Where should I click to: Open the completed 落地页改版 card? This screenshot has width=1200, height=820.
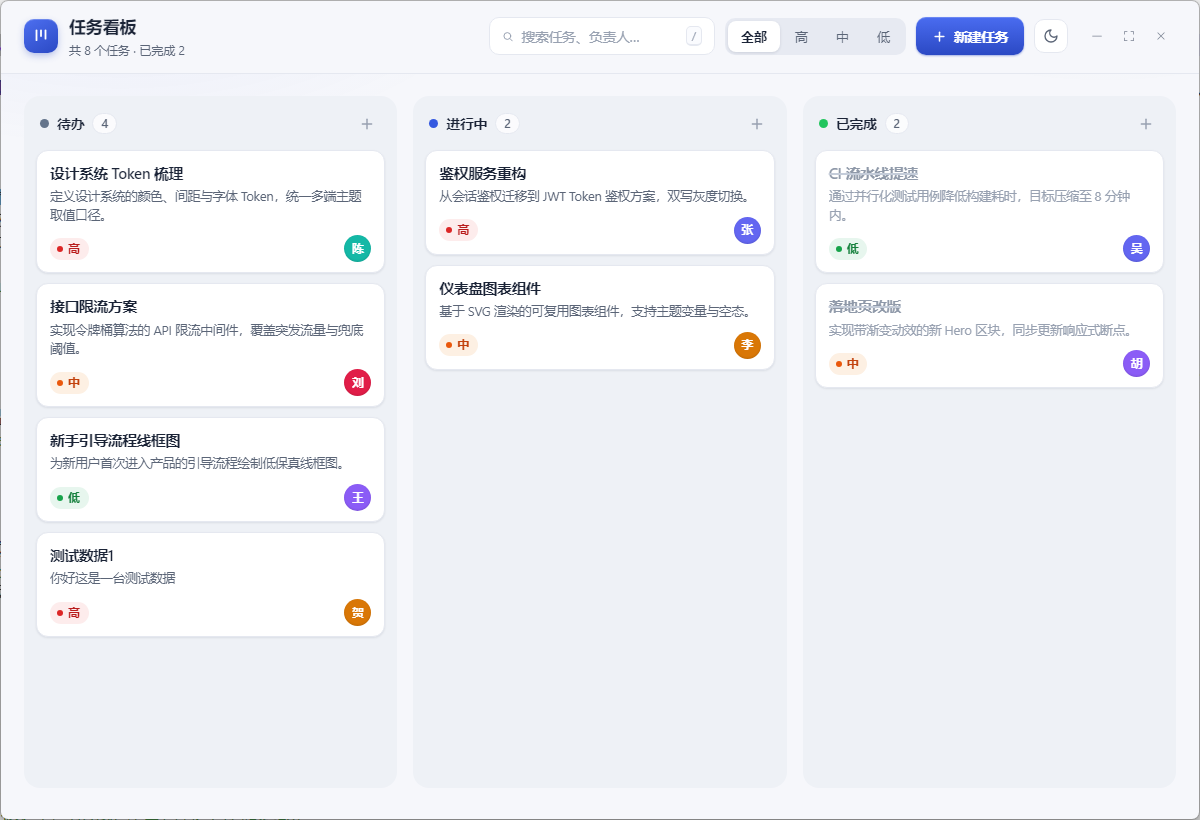(x=989, y=336)
